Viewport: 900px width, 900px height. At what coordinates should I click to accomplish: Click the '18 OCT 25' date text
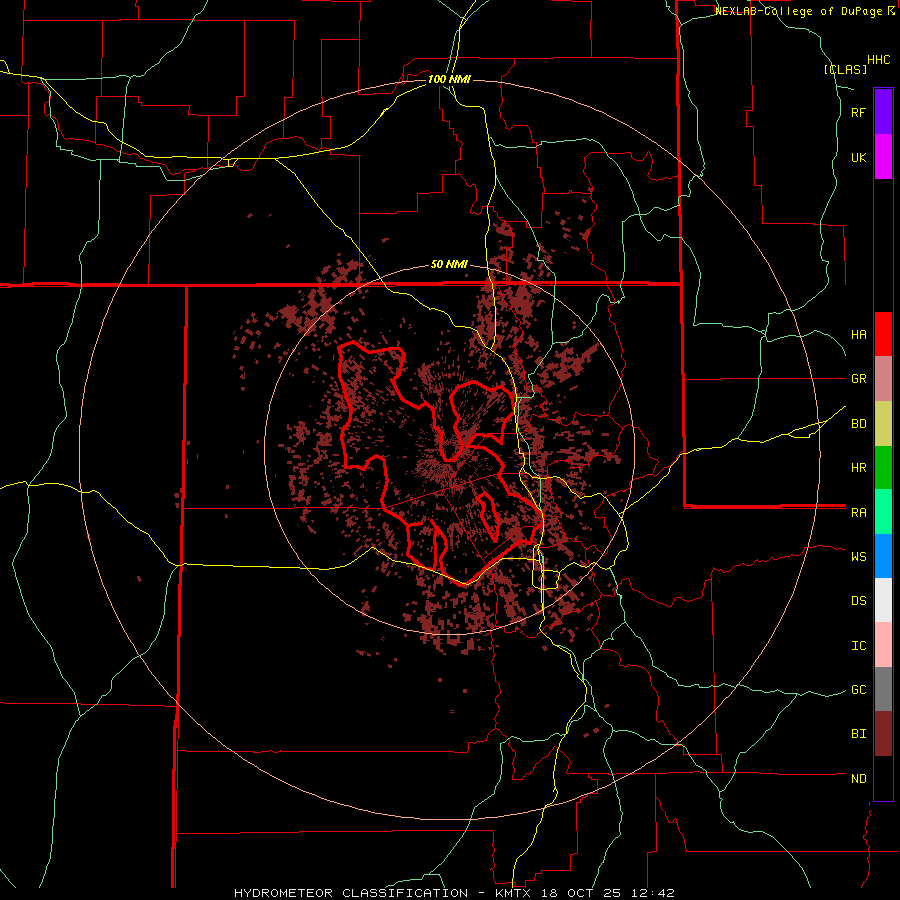(x=581, y=893)
